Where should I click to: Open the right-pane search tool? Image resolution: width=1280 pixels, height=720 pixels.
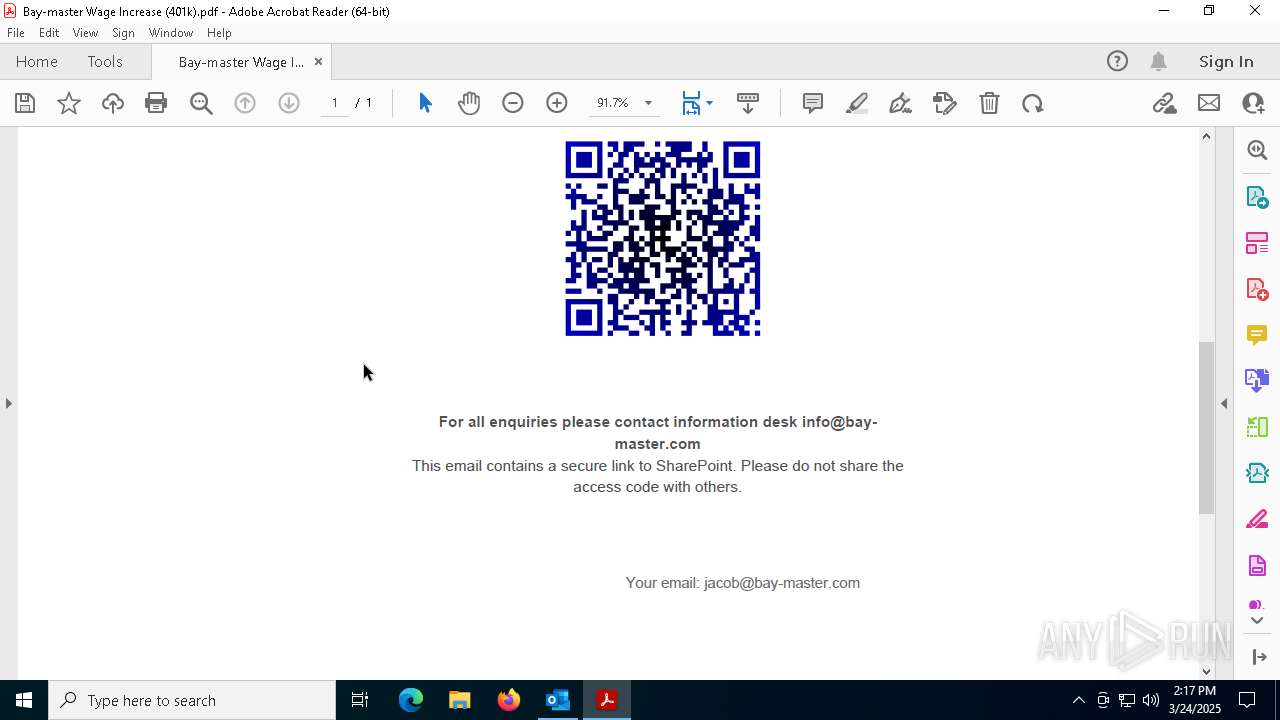coord(1257,150)
